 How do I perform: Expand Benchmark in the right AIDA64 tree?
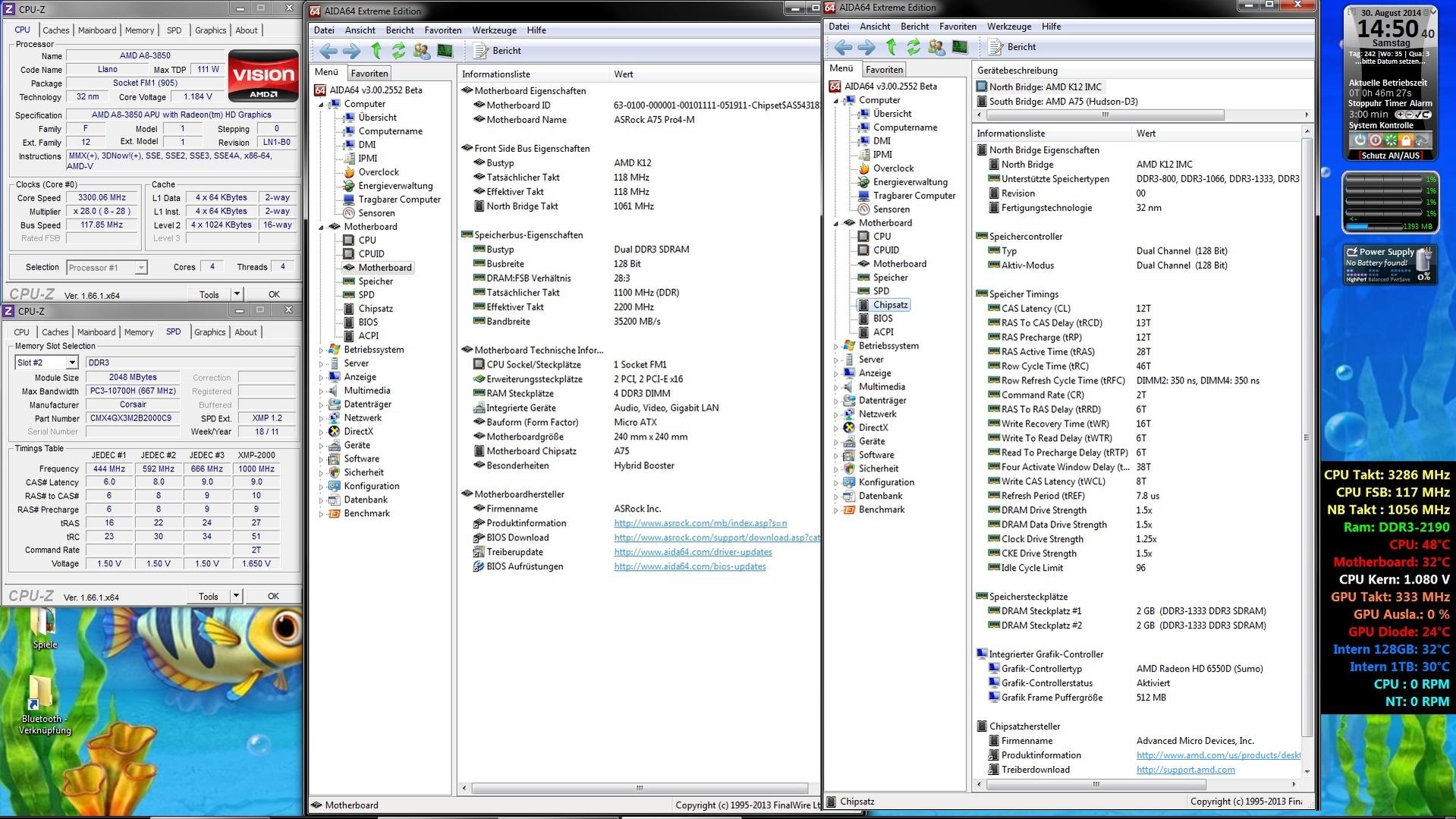(836, 510)
